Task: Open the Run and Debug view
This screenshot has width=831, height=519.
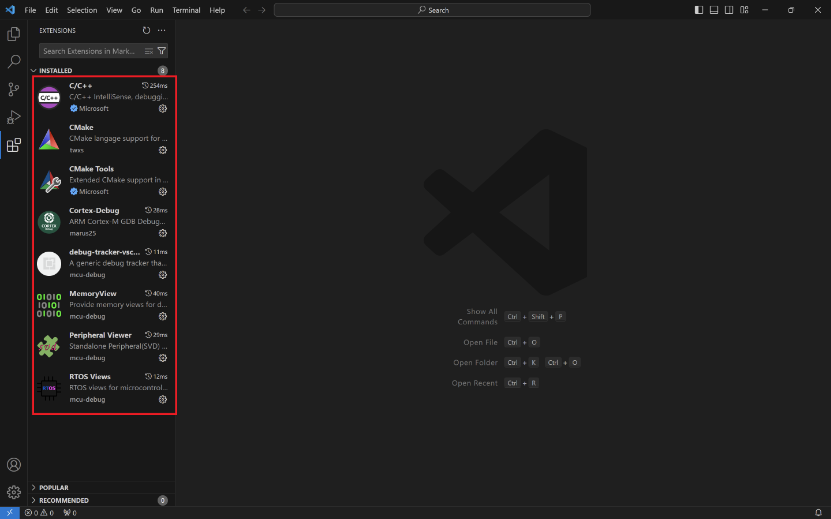Action: (14, 117)
